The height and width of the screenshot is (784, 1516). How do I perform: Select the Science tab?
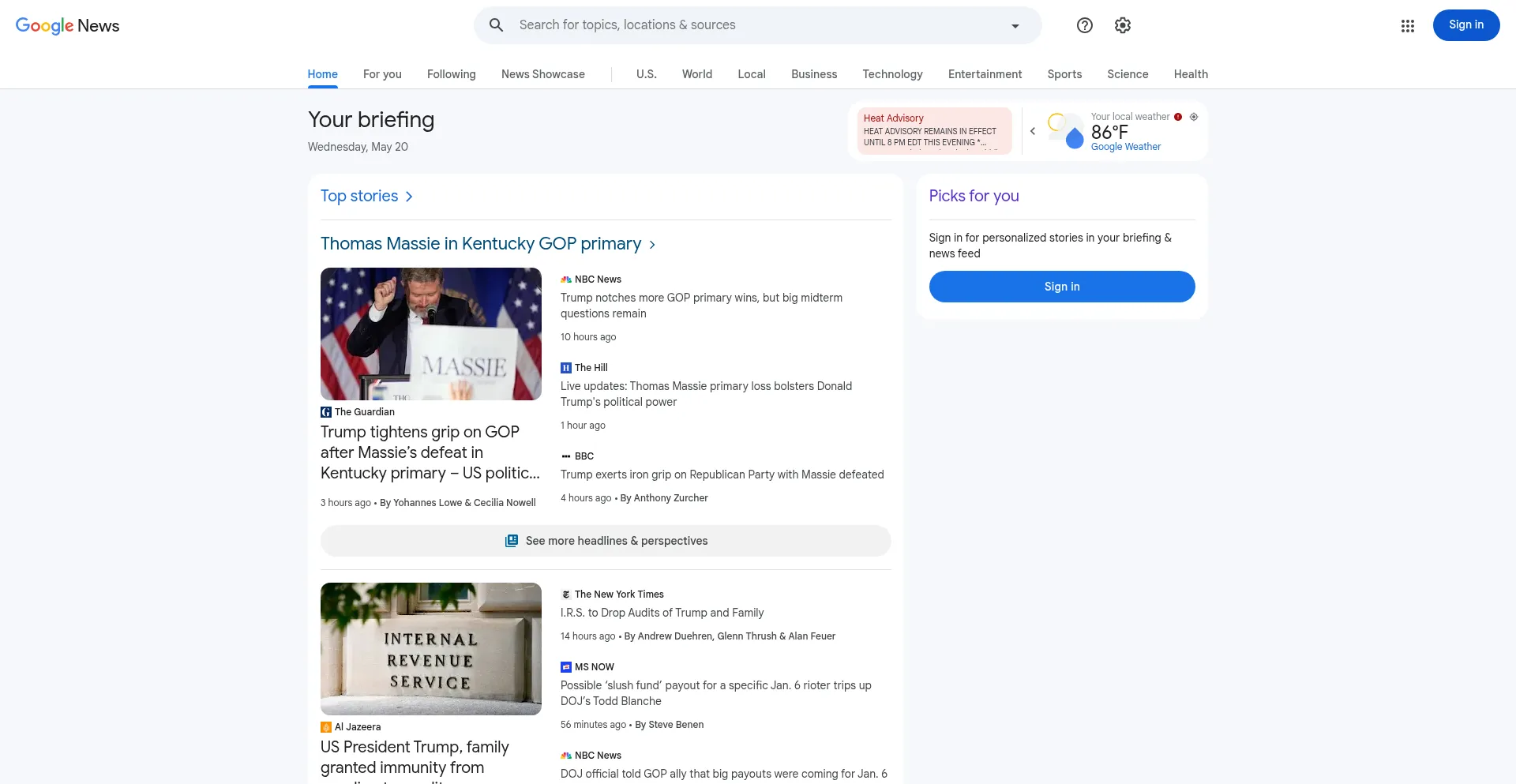(x=1128, y=74)
